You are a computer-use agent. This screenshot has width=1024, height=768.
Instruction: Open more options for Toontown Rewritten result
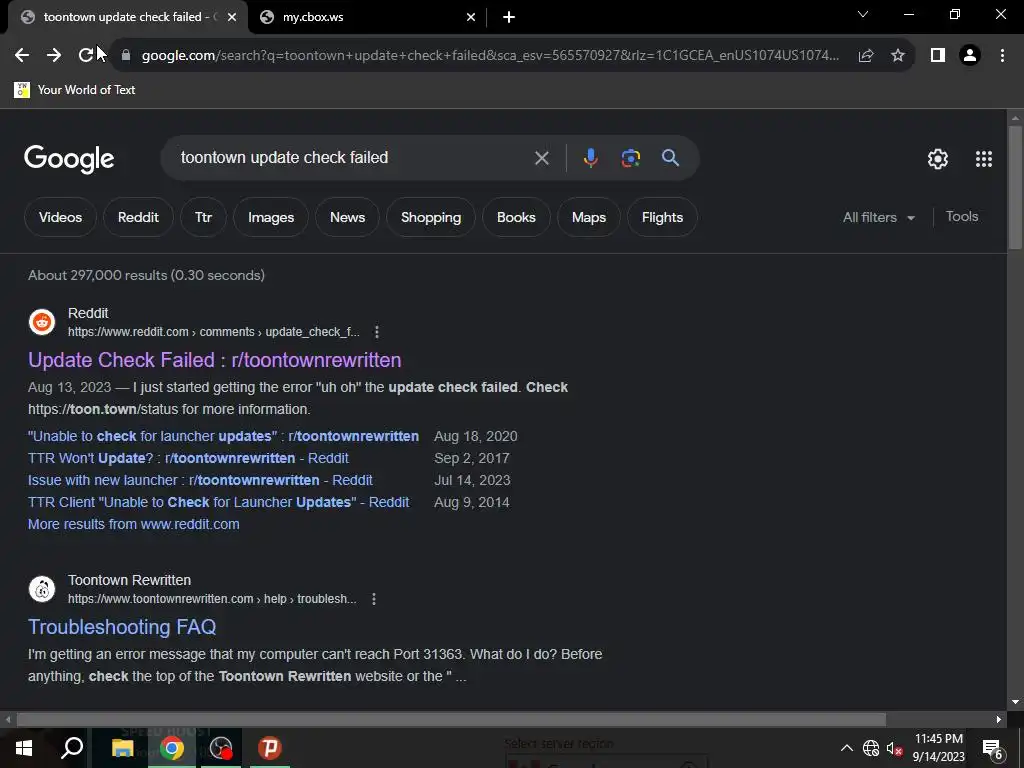pyautogui.click(x=374, y=599)
